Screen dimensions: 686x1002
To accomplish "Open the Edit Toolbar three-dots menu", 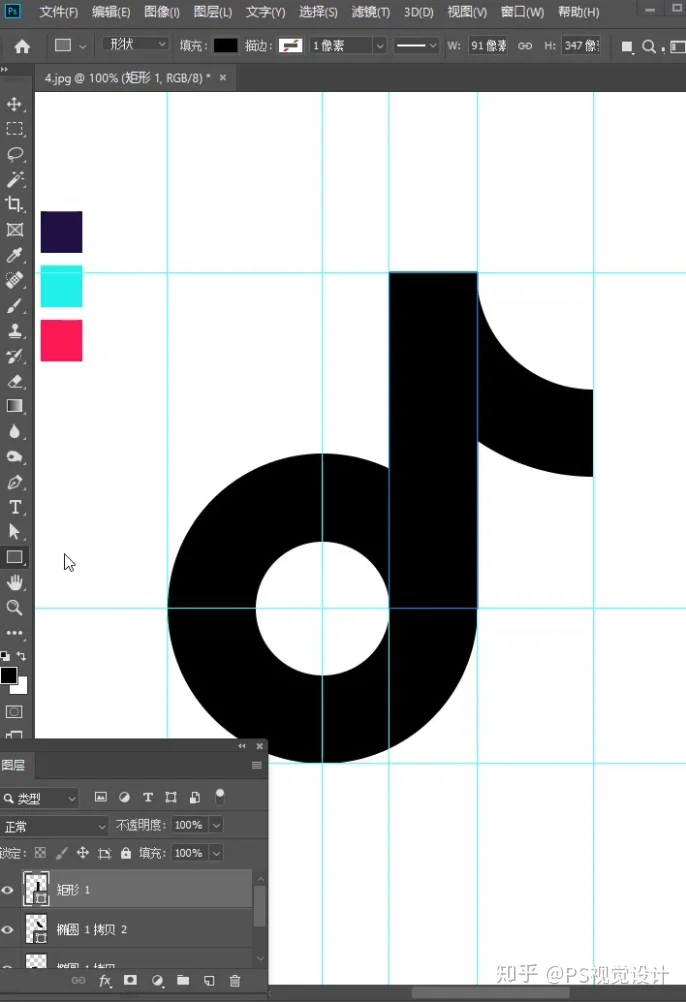I will tap(14, 633).
